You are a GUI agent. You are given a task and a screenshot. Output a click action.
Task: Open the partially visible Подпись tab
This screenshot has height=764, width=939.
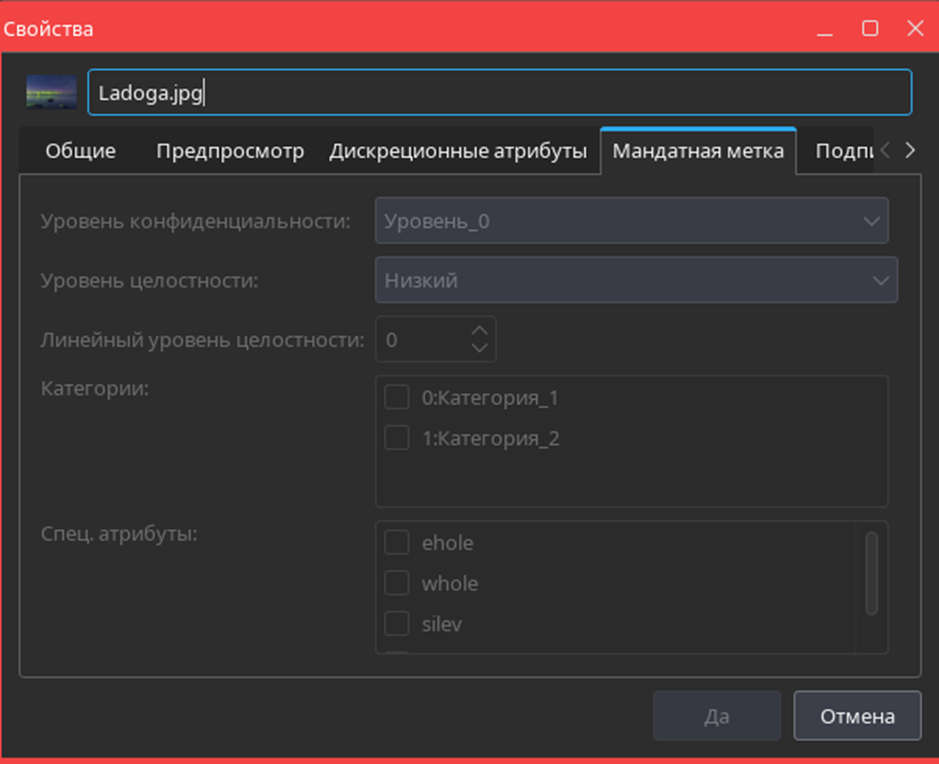point(843,151)
